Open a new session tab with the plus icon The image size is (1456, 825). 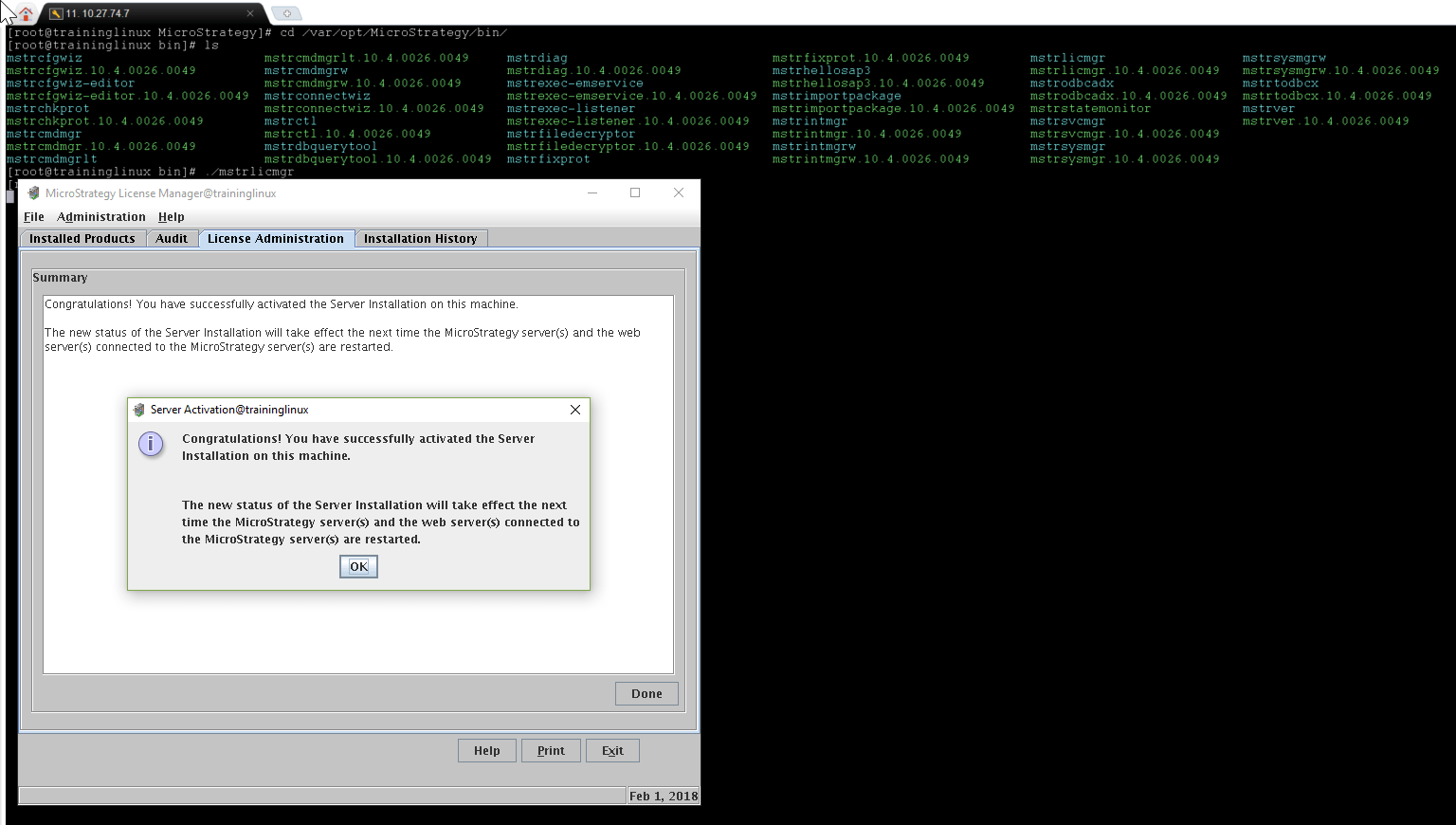pos(286,13)
